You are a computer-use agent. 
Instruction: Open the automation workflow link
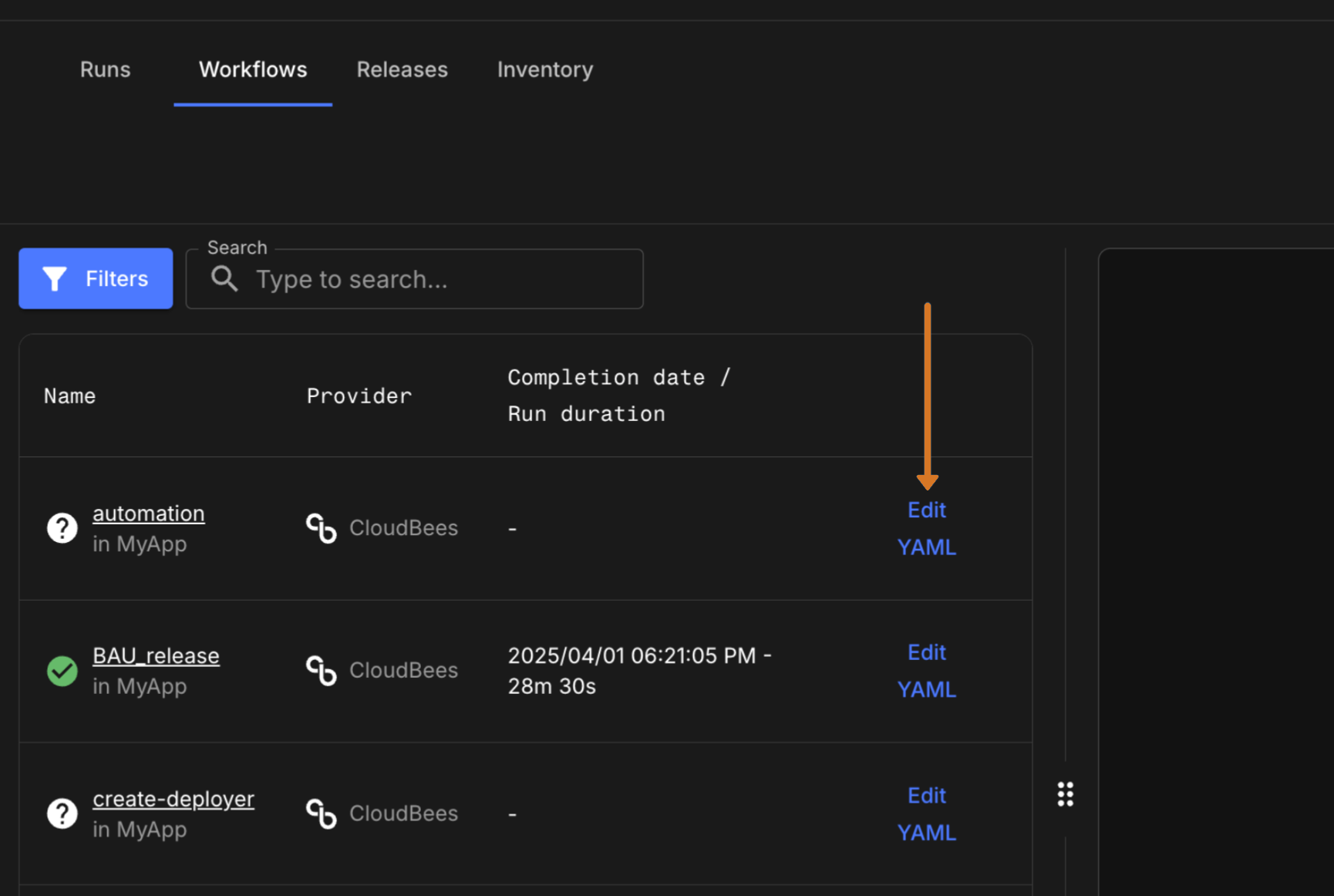point(149,514)
